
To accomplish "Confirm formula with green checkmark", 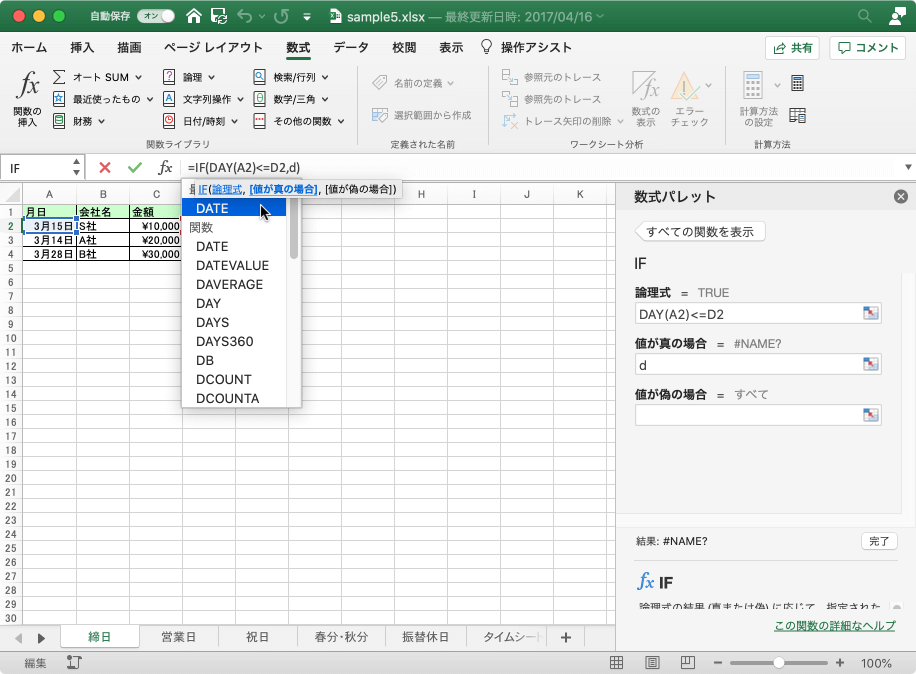I will click(x=135, y=168).
